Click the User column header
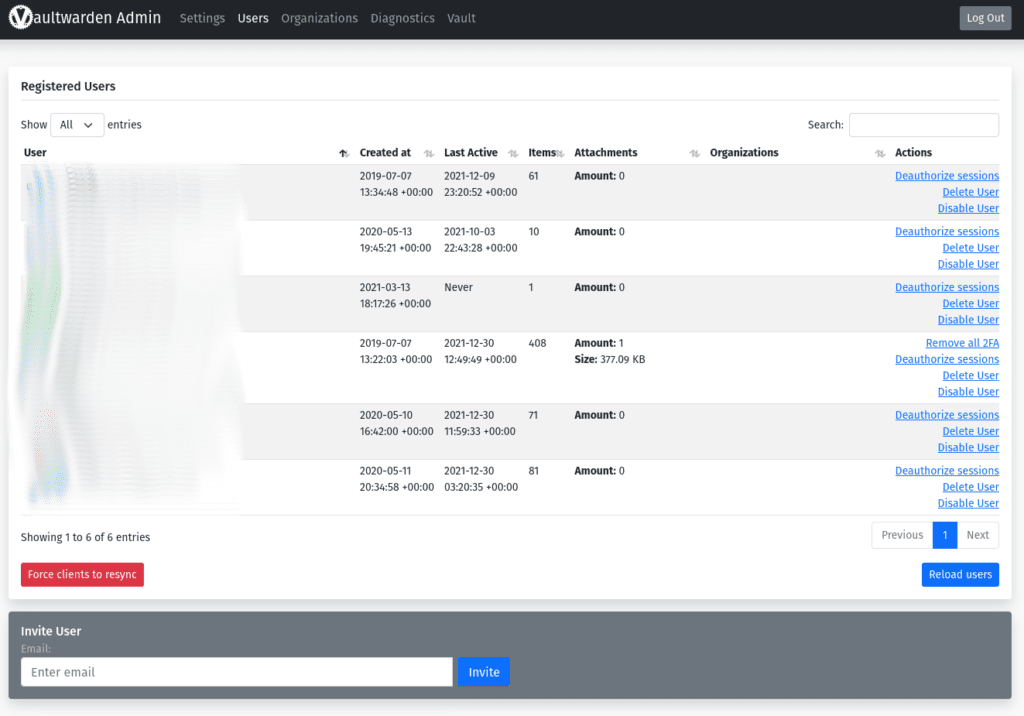The image size is (1024, 716). tap(35, 153)
